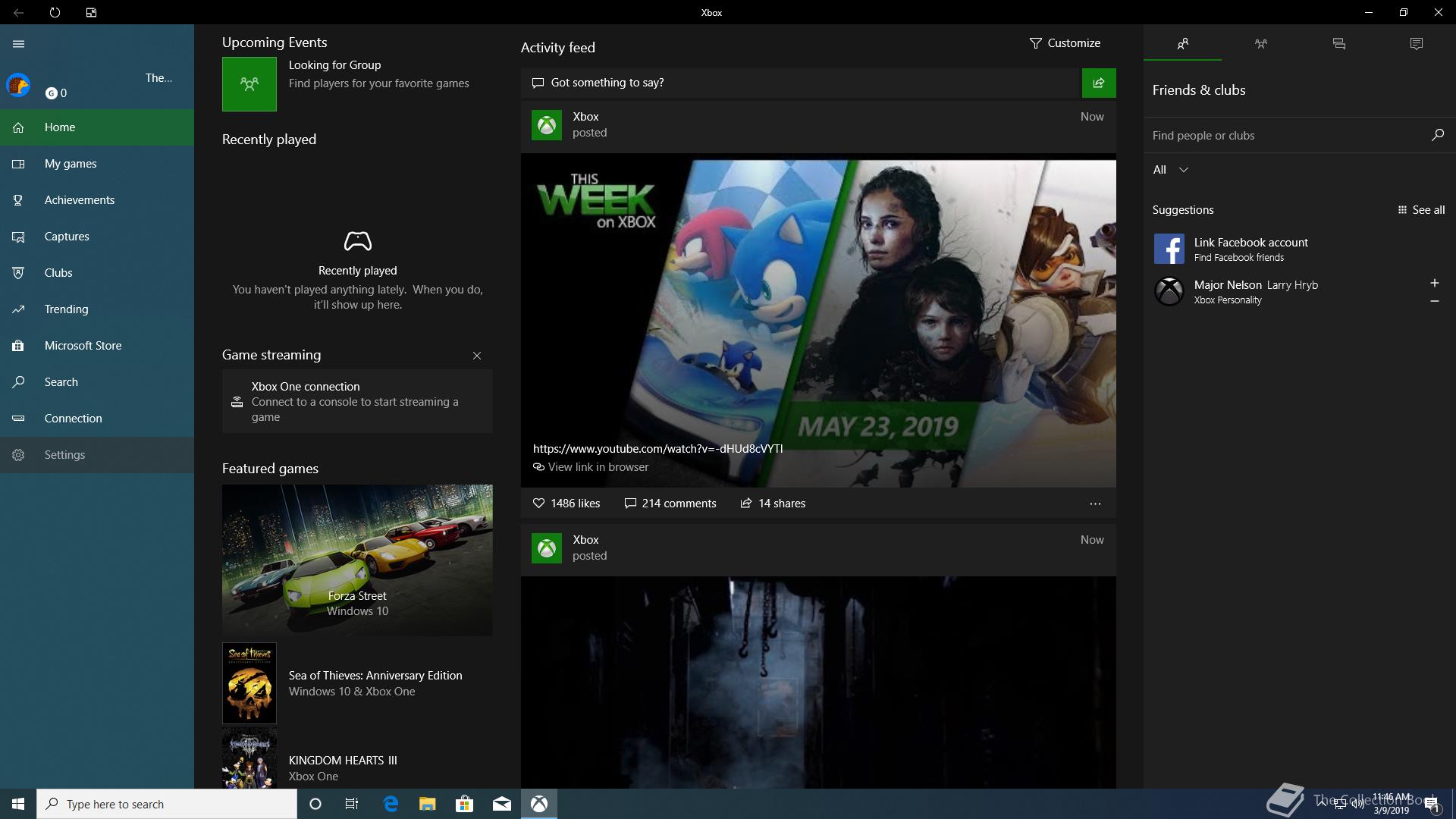Open Search in sidebar

pyautogui.click(x=97, y=382)
